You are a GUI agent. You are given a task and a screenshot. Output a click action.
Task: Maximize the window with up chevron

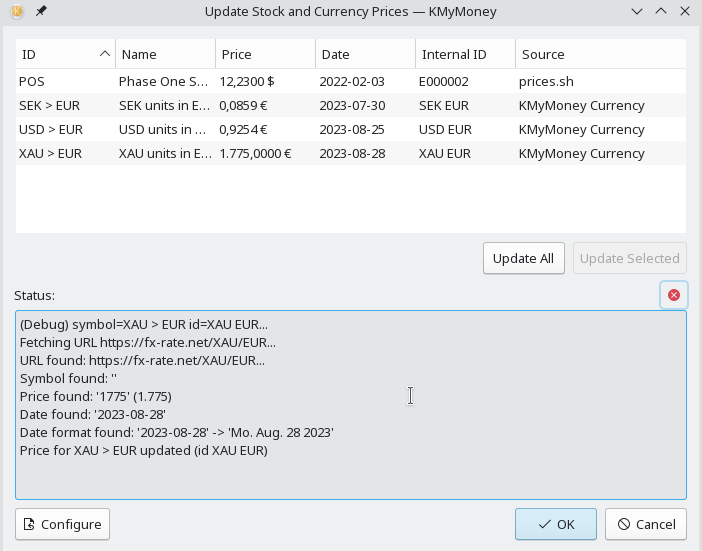pos(661,11)
